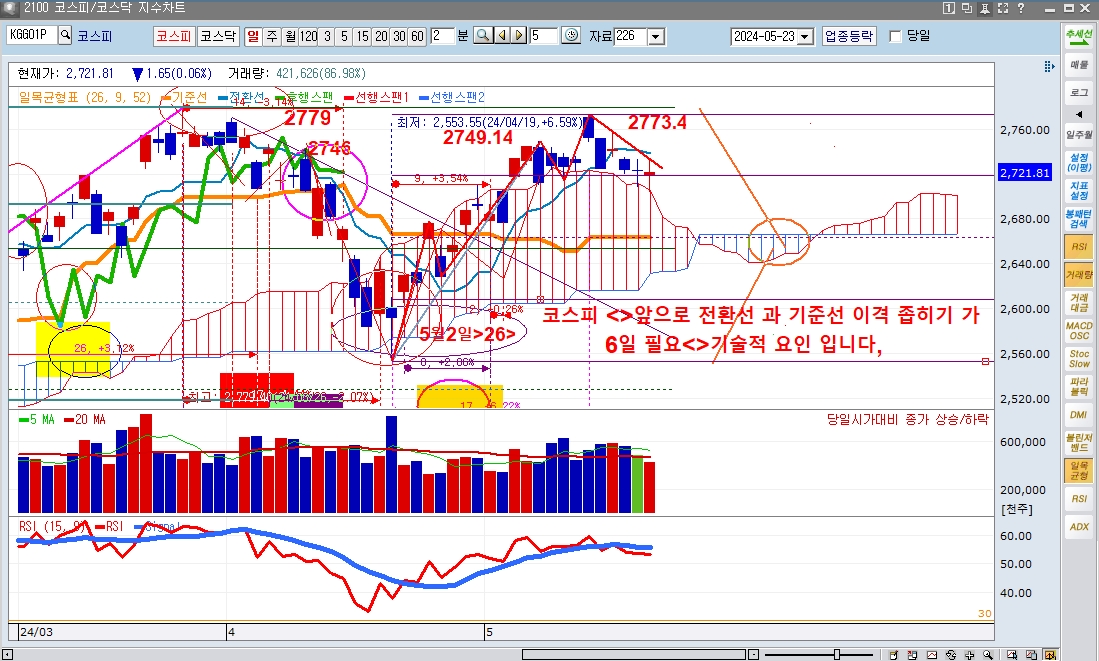Select the 코스피 index button
1099x661 pixels.
pyautogui.click(x=174, y=36)
